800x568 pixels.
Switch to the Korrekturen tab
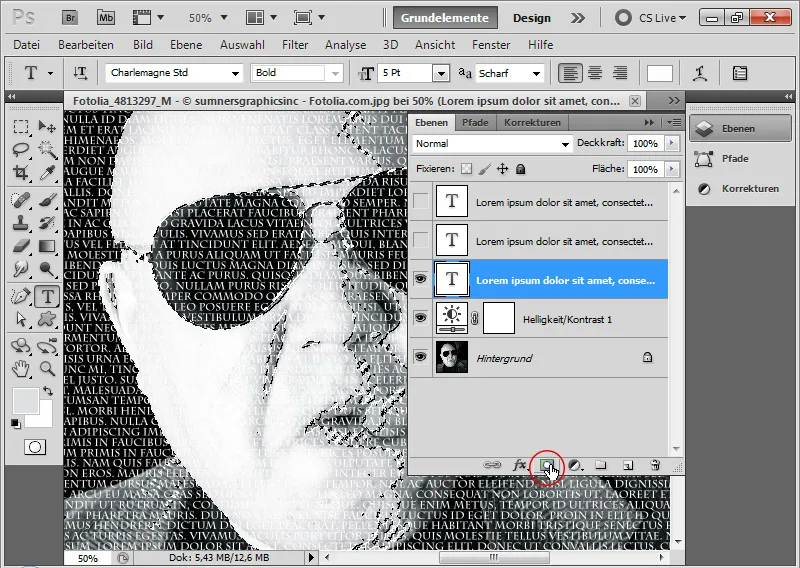tap(532, 122)
